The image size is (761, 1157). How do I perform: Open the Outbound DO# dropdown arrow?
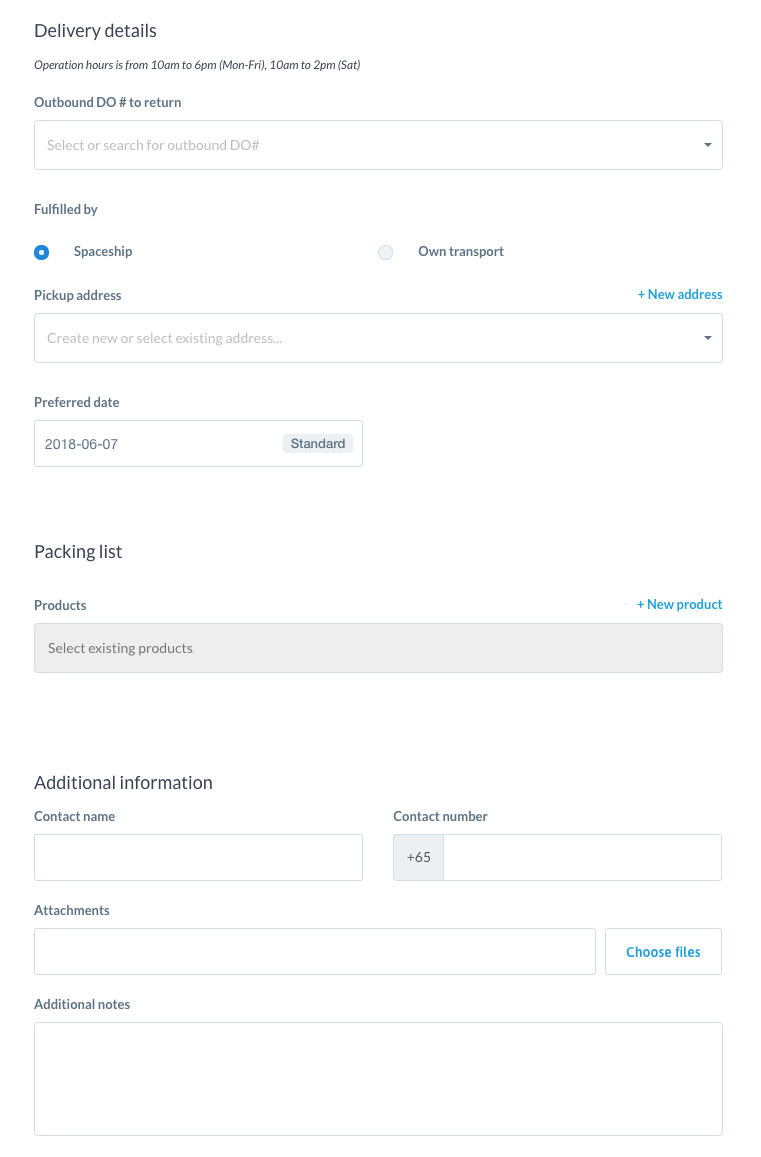click(707, 145)
